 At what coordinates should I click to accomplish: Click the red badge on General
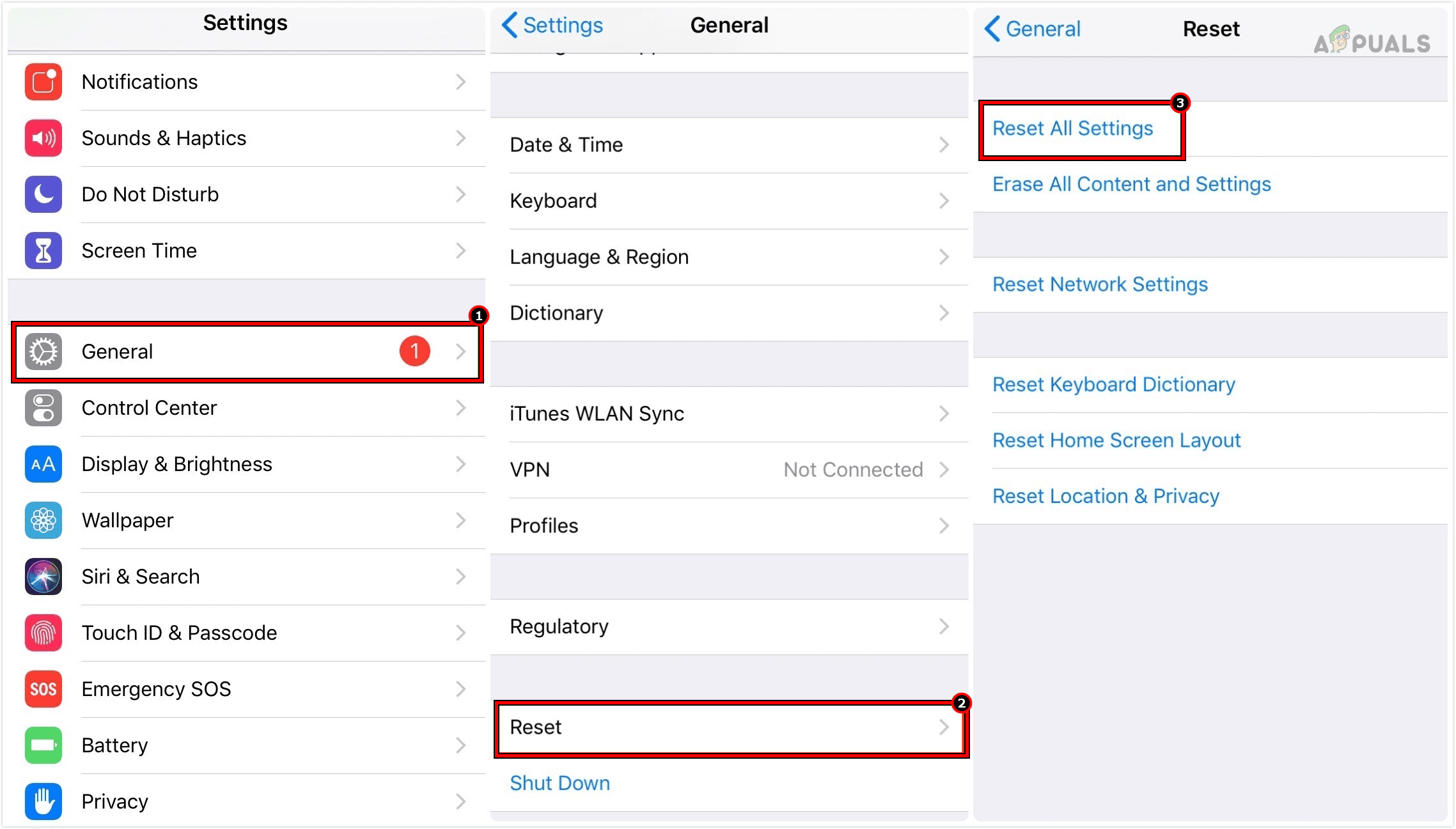pyautogui.click(x=416, y=351)
